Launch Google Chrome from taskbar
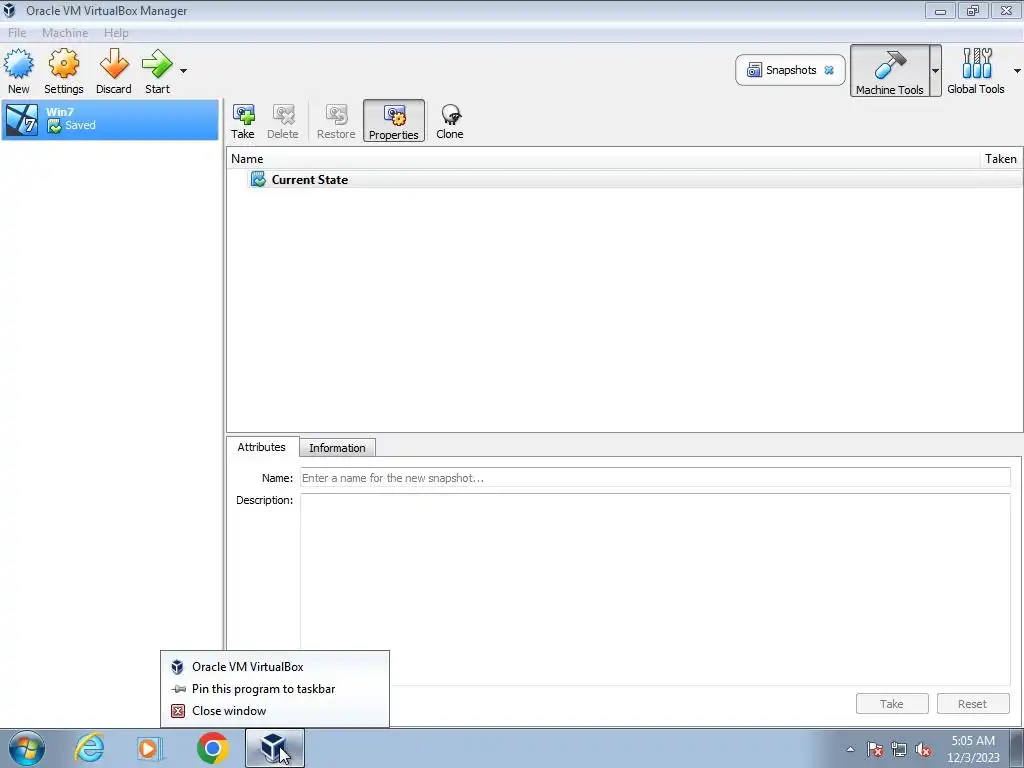The image size is (1024, 768). pos(212,748)
